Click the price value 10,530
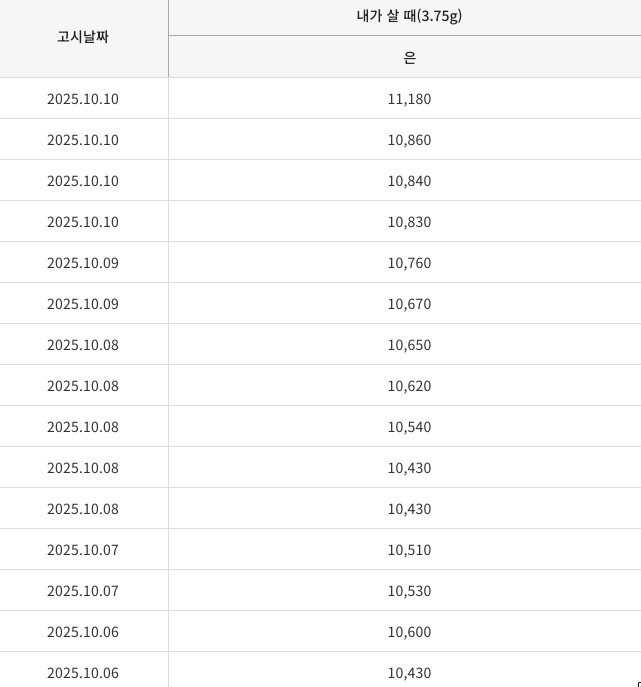The image size is (641, 687). pyautogui.click(x=409, y=591)
